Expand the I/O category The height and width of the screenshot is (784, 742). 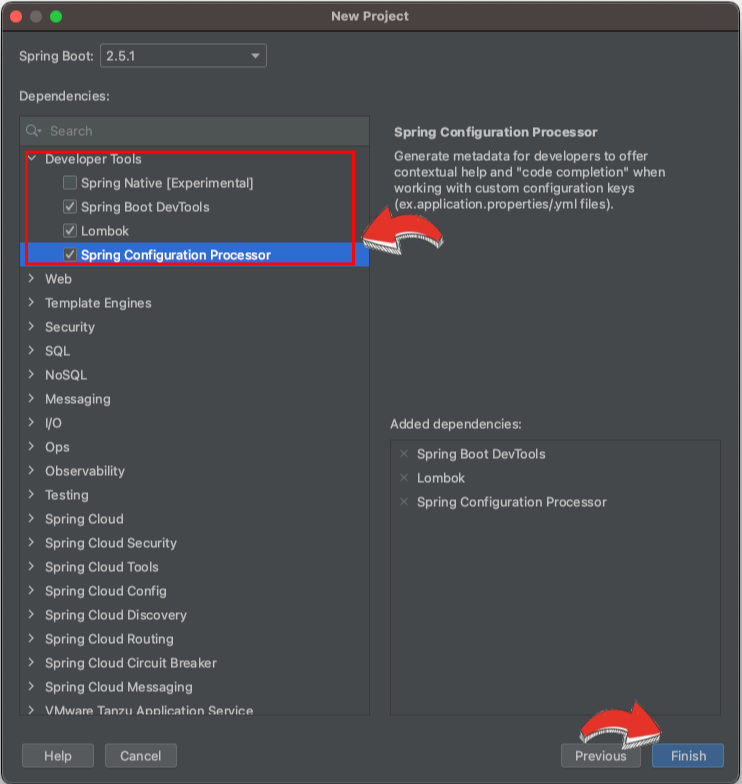point(32,422)
